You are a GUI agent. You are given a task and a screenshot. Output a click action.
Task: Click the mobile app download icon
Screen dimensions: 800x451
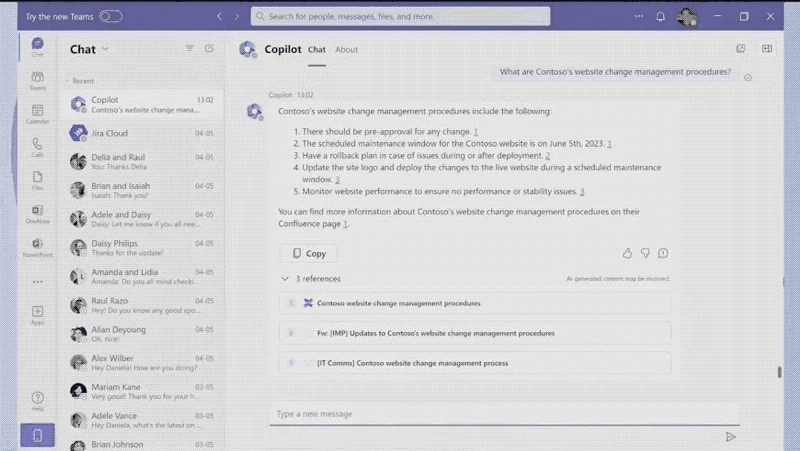click(x=37, y=435)
